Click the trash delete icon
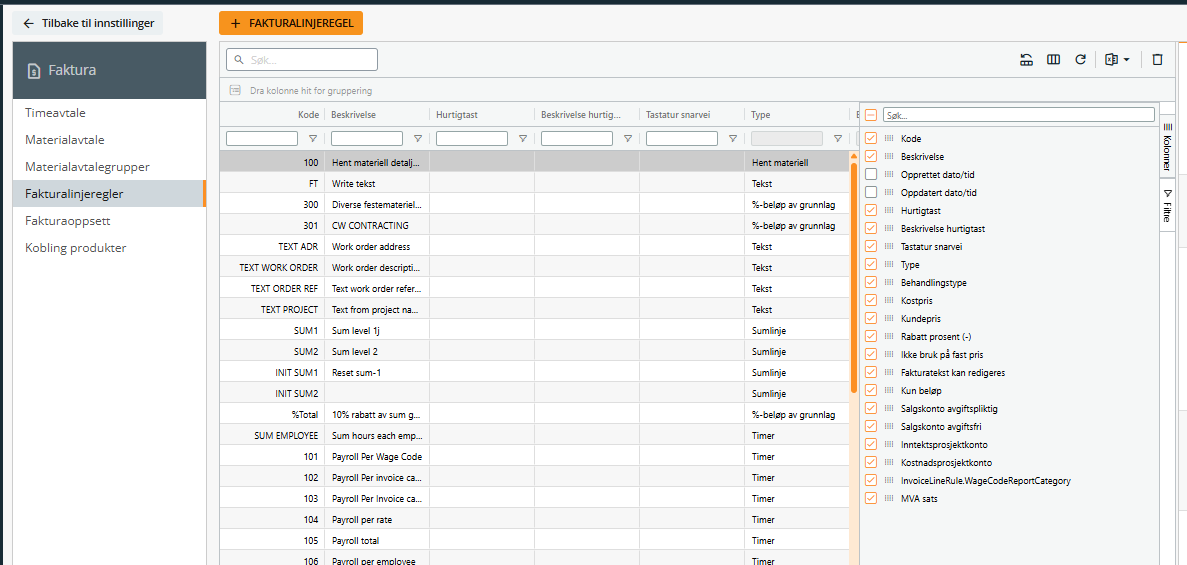Viewport: 1187px width, 565px height. [x=1157, y=60]
